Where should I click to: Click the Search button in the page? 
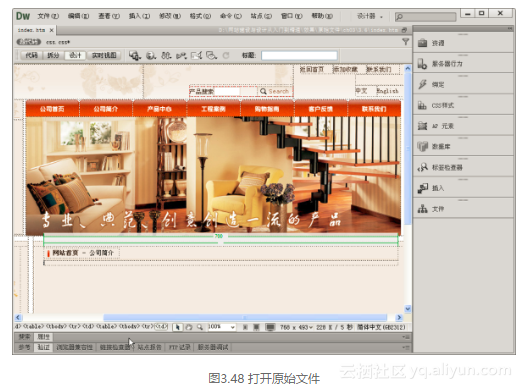tap(274, 91)
